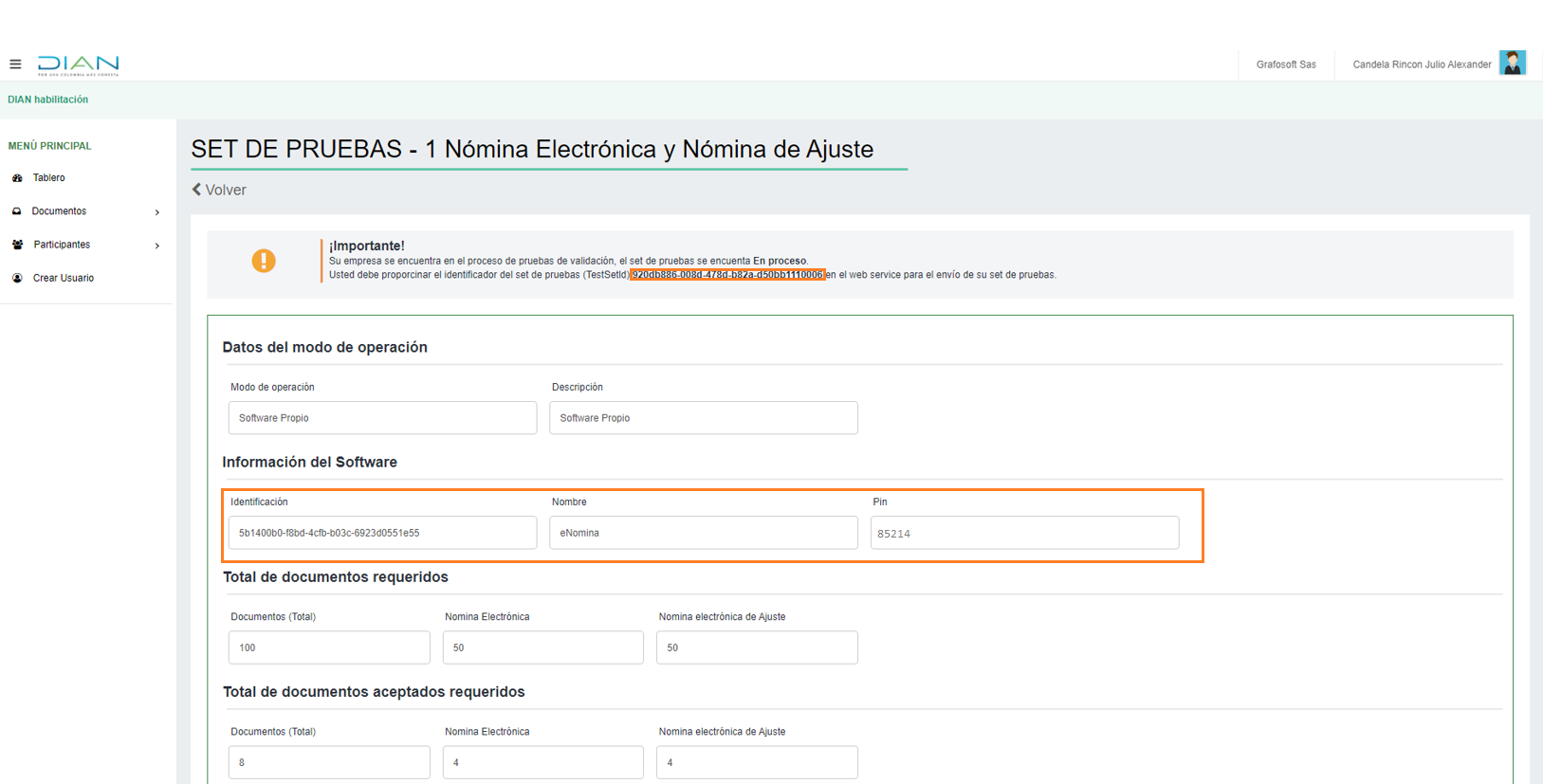The width and height of the screenshot is (1543, 784).
Task: Click the Tablero dashboard icon
Action: [17, 178]
